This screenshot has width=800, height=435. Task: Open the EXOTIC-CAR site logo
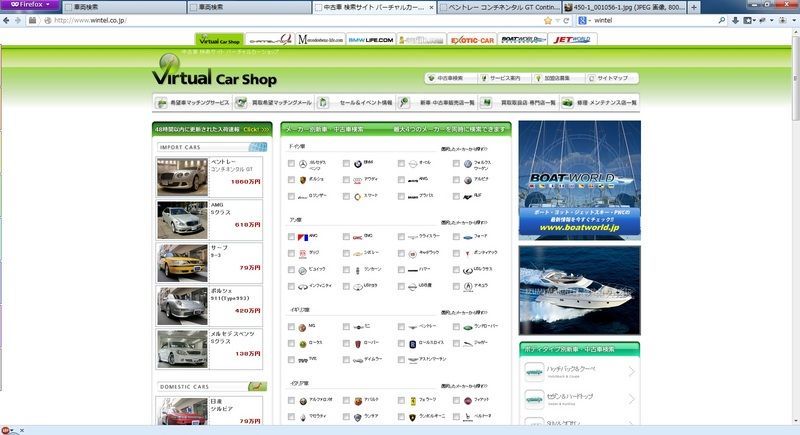pyautogui.click(x=472, y=40)
